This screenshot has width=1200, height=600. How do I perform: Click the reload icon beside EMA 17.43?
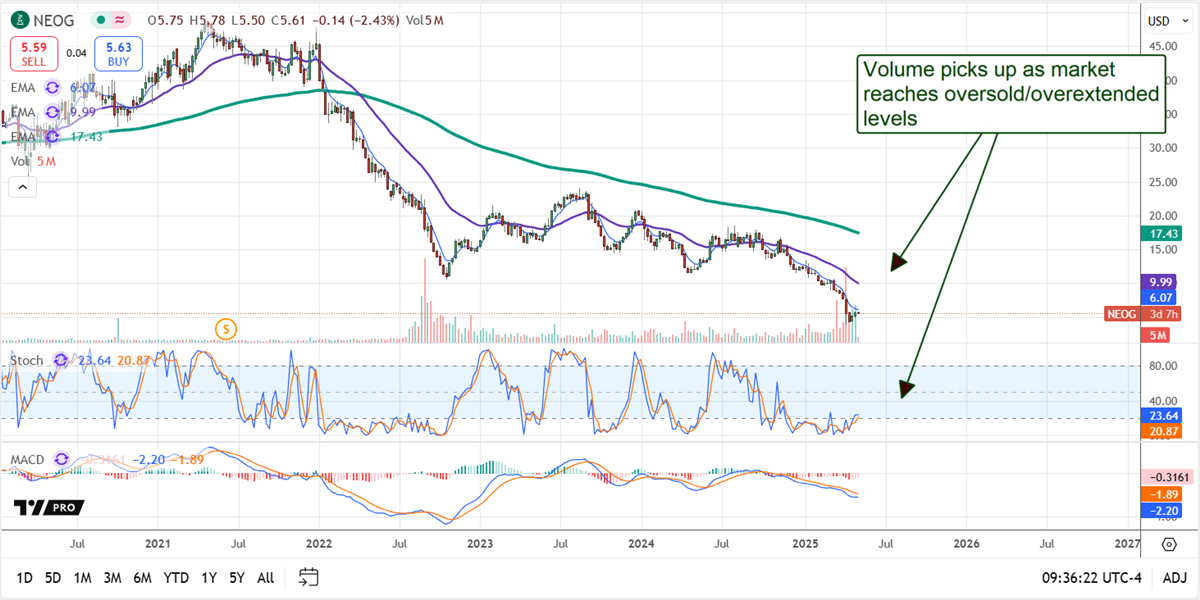point(53,135)
